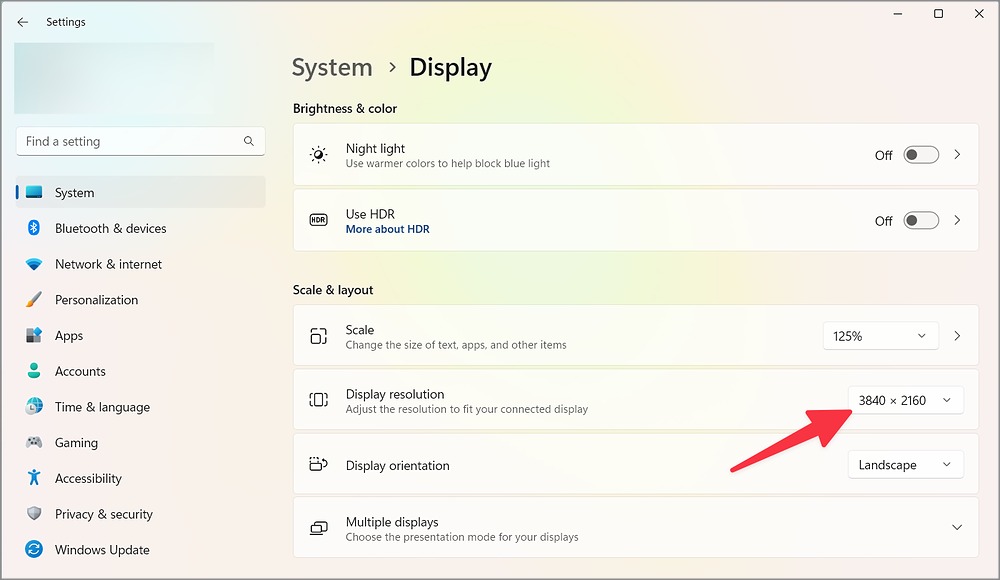The height and width of the screenshot is (580, 1000).
Task: Open Accounts settings
Action: (x=140, y=371)
